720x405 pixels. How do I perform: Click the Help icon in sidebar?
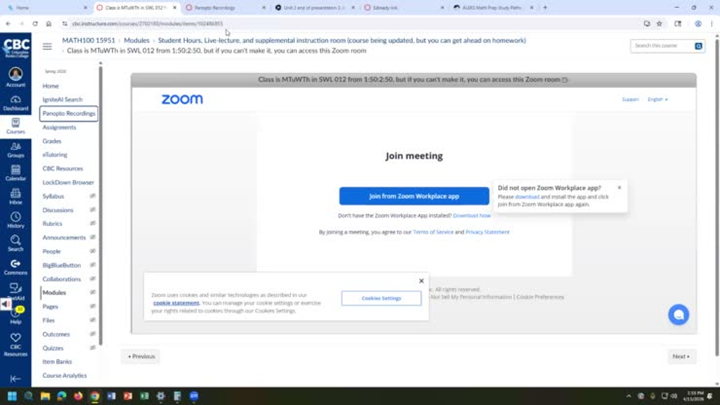pos(15,315)
